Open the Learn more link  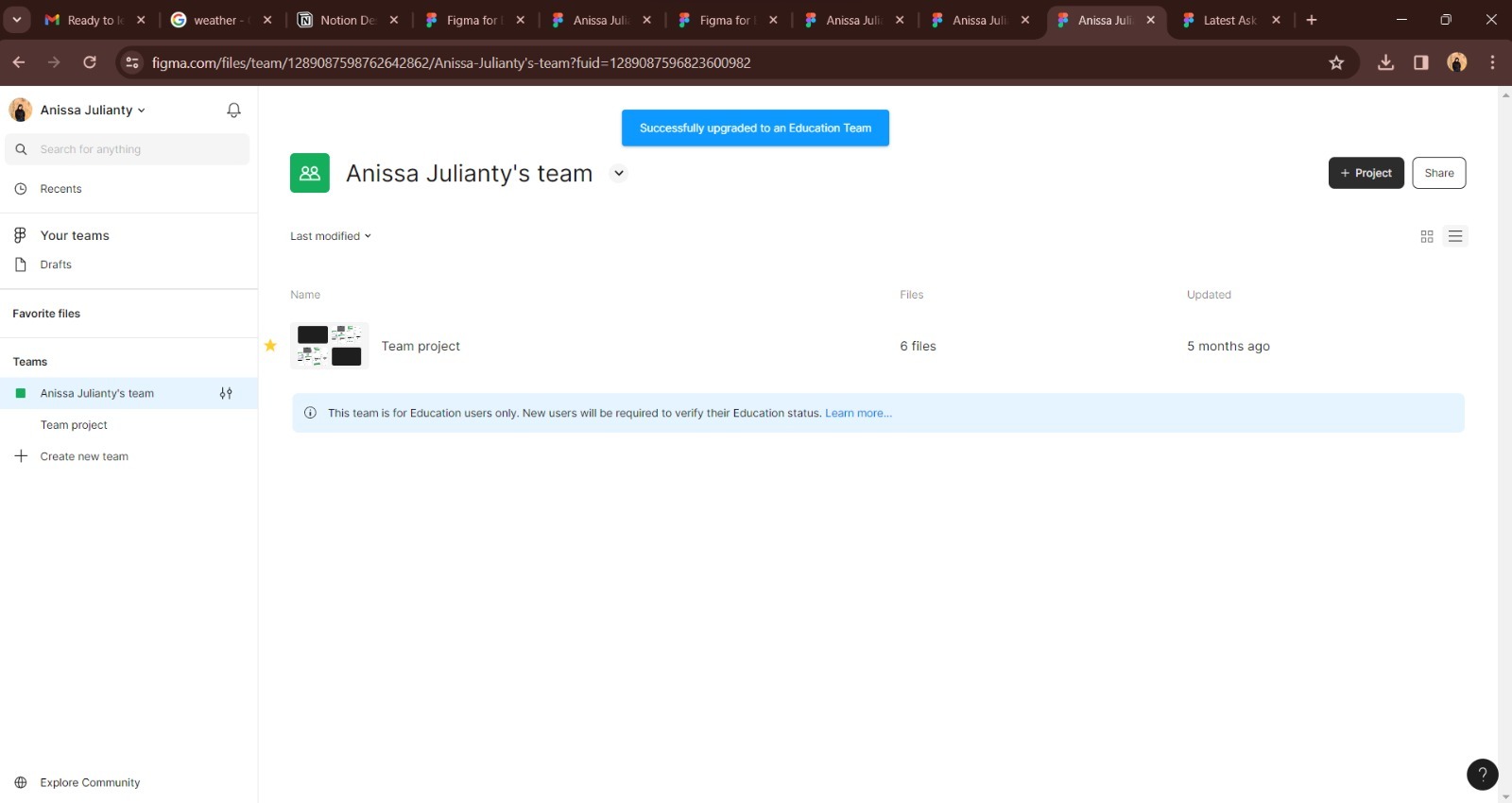click(858, 413)
